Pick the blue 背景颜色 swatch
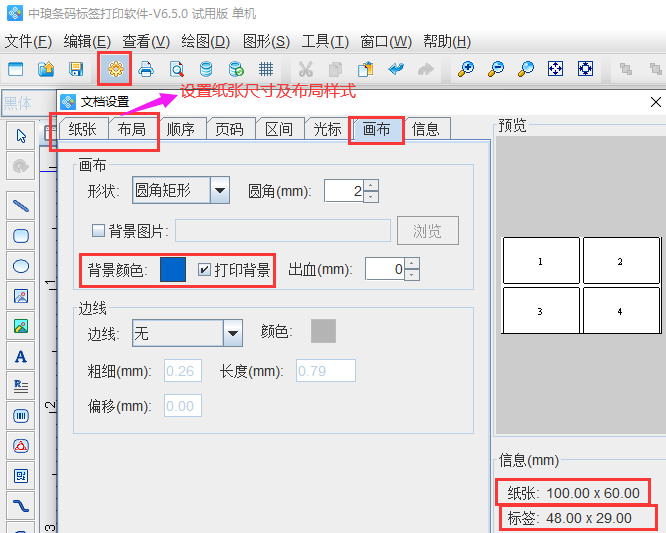 (x=173, y=269)
